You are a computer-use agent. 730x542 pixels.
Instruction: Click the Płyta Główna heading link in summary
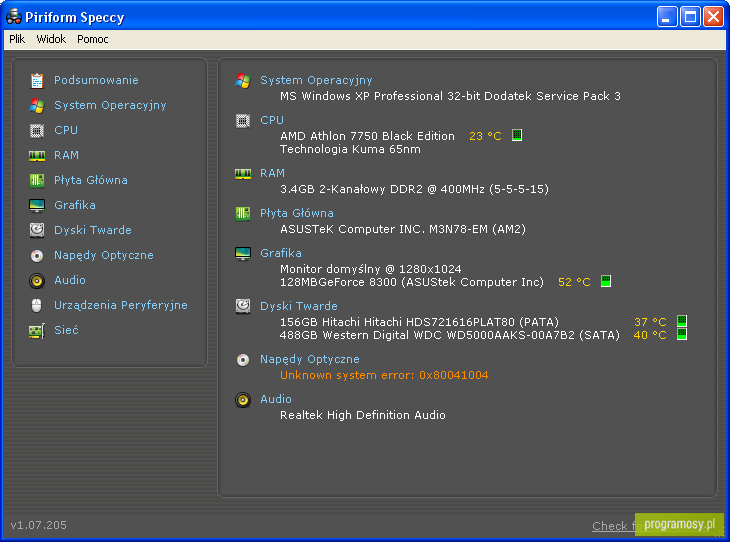pyautogui.click(x=297, y=213)
